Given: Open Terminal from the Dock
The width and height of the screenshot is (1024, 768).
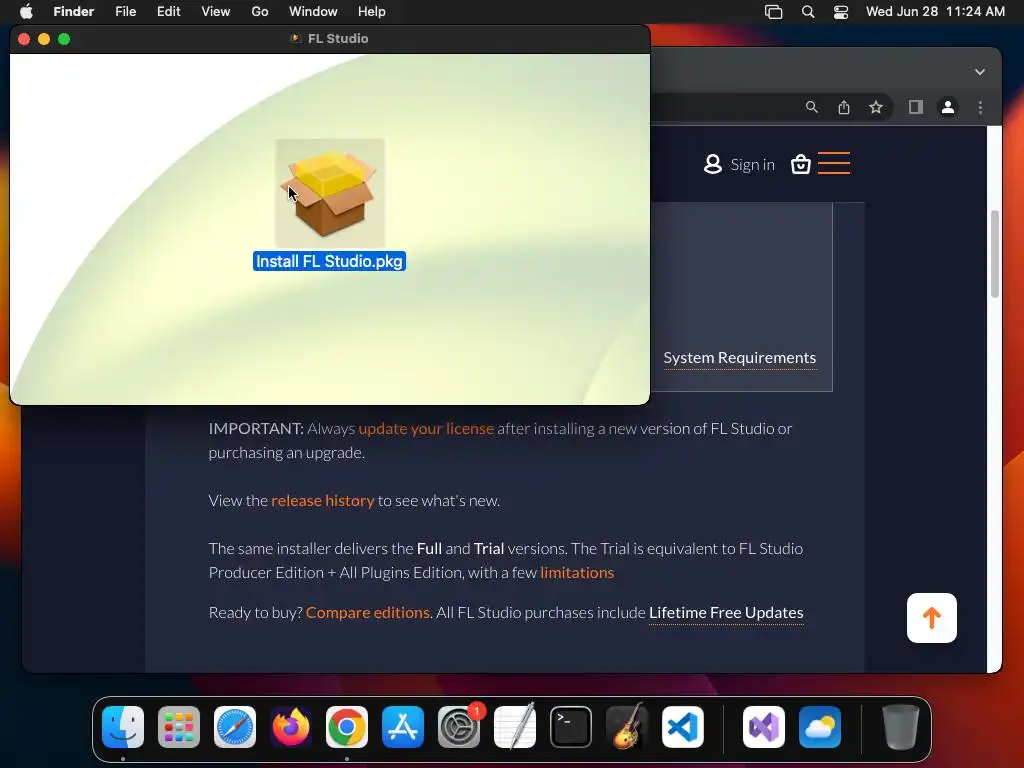Looking at the screenshot, I should (571, 726).
